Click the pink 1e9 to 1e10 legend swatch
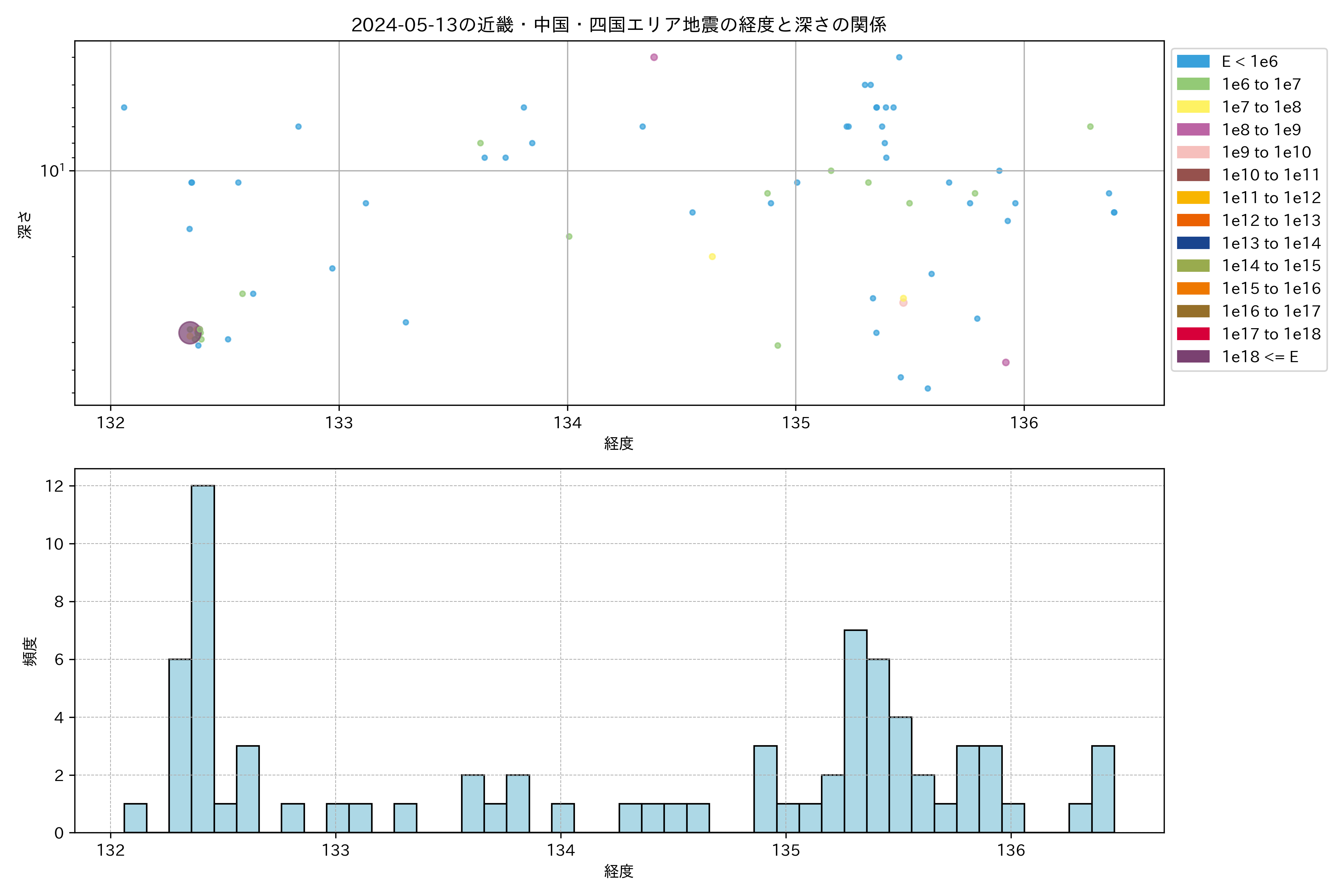Image resolution: width=1344 pixels, height=896 pixels. (1193, 153)
